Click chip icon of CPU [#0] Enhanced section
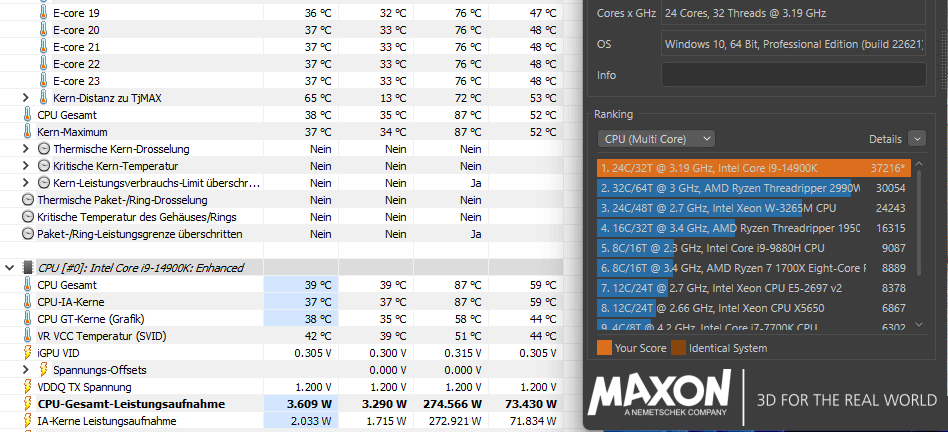 click(27, 267)
